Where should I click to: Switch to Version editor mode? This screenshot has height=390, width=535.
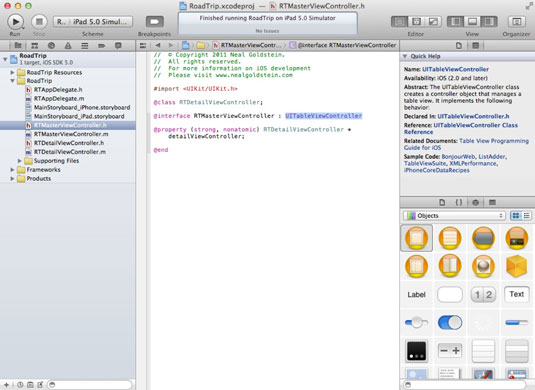point(433,22)
